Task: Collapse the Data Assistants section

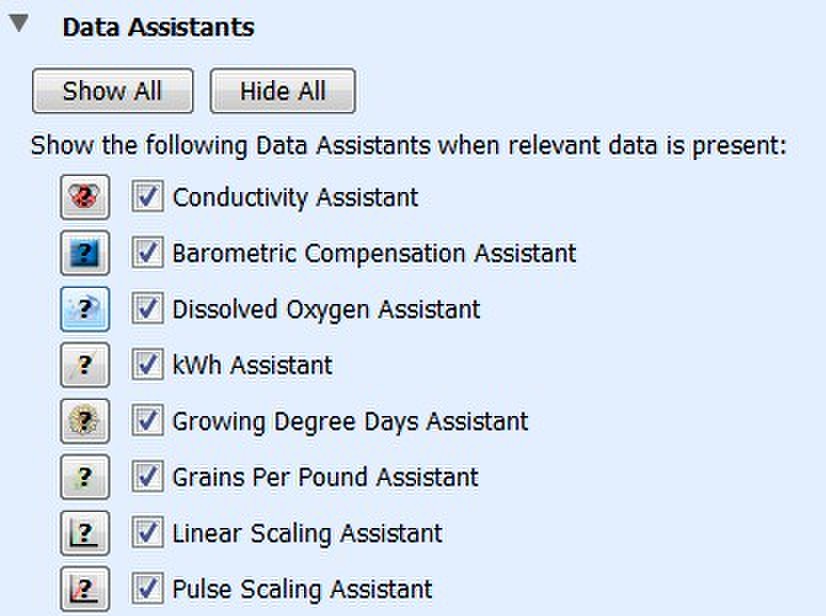Action: click(18, 25)
